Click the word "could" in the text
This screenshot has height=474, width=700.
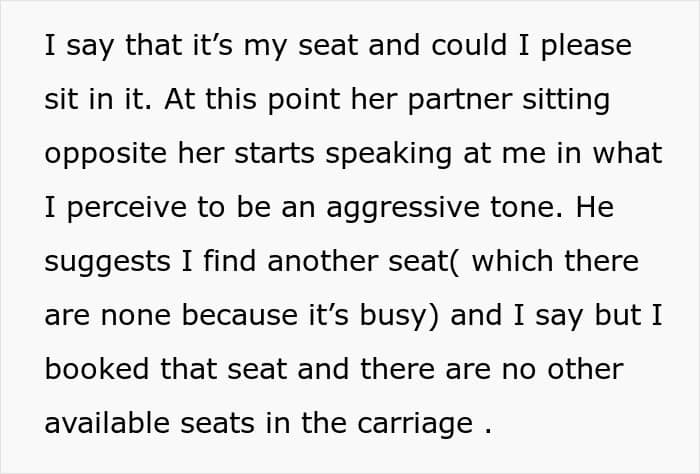pos(469,45)
